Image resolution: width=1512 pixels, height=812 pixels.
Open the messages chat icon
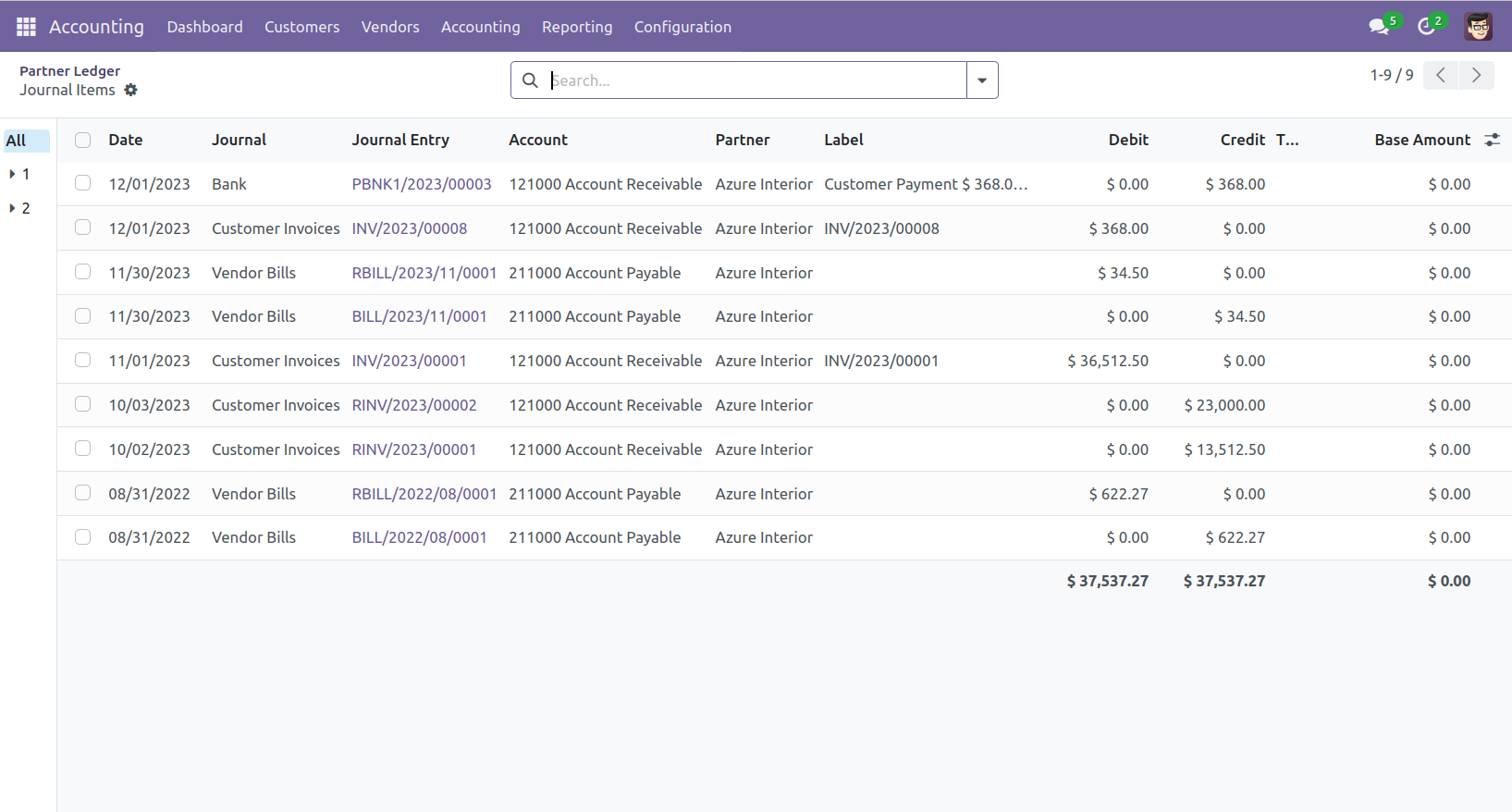click(1379, 27)
